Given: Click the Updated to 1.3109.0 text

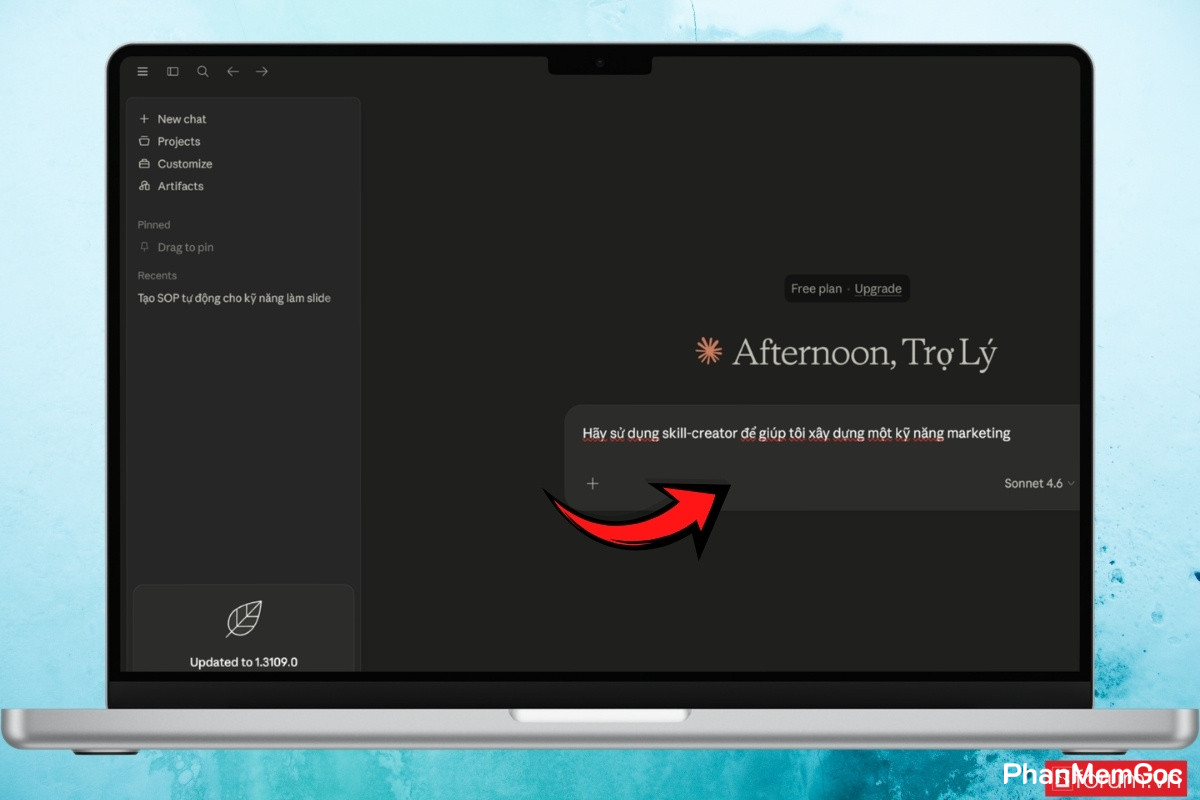Looking at the screenshot, I should pyautogui.click(x=244, y=662).
